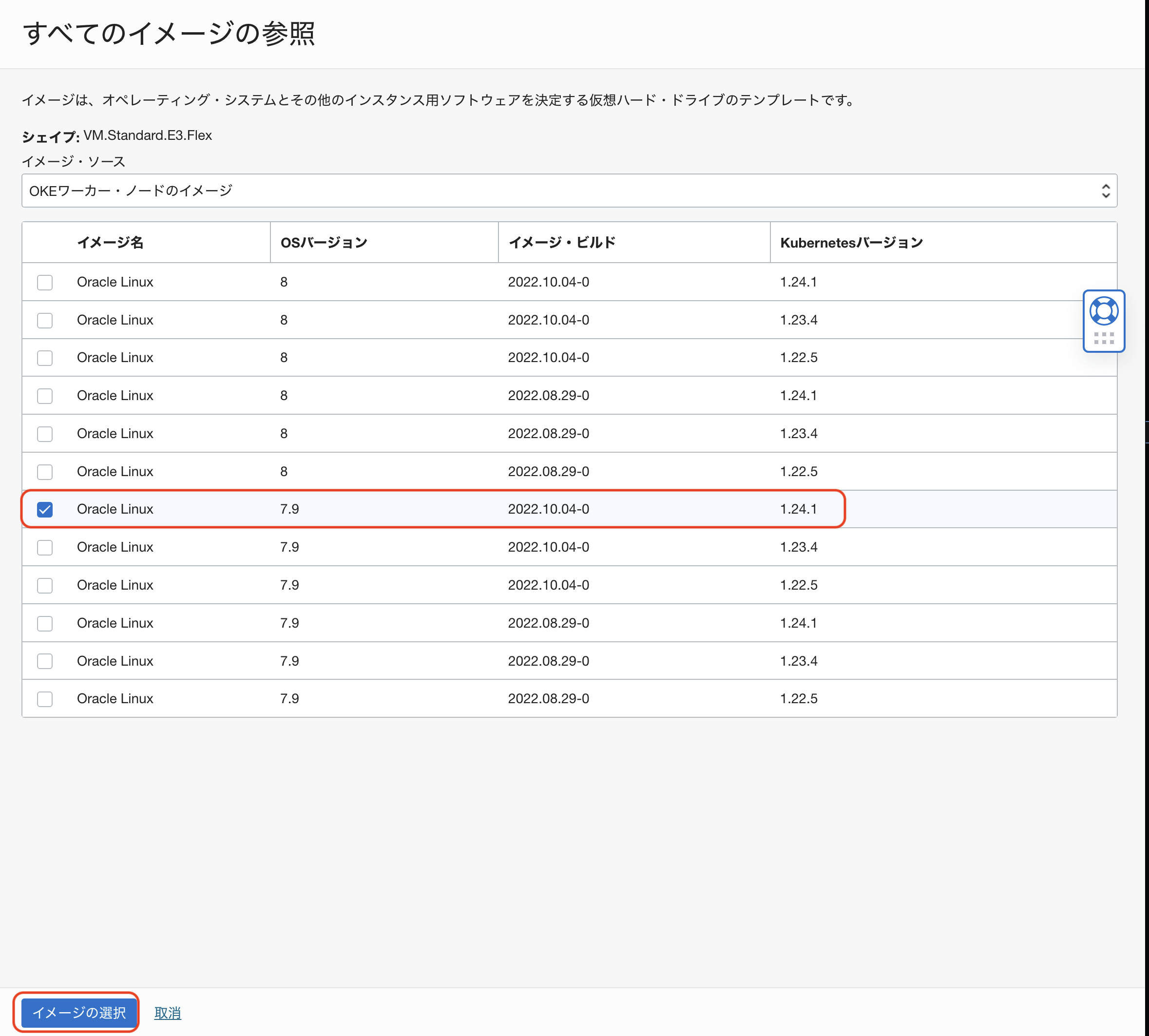Viewport: 1149px width, 1036px height.
Task: Open the イメージ・ソース dropdown
Action: point(569,191)
